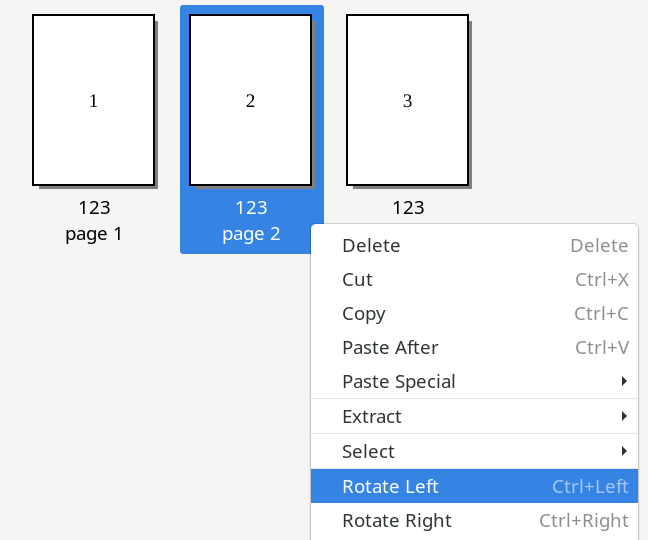Click the "123" filename under page 3
The height and width of the screenshot is (540, 648).
pyautogui.click(x=408, y=208)
